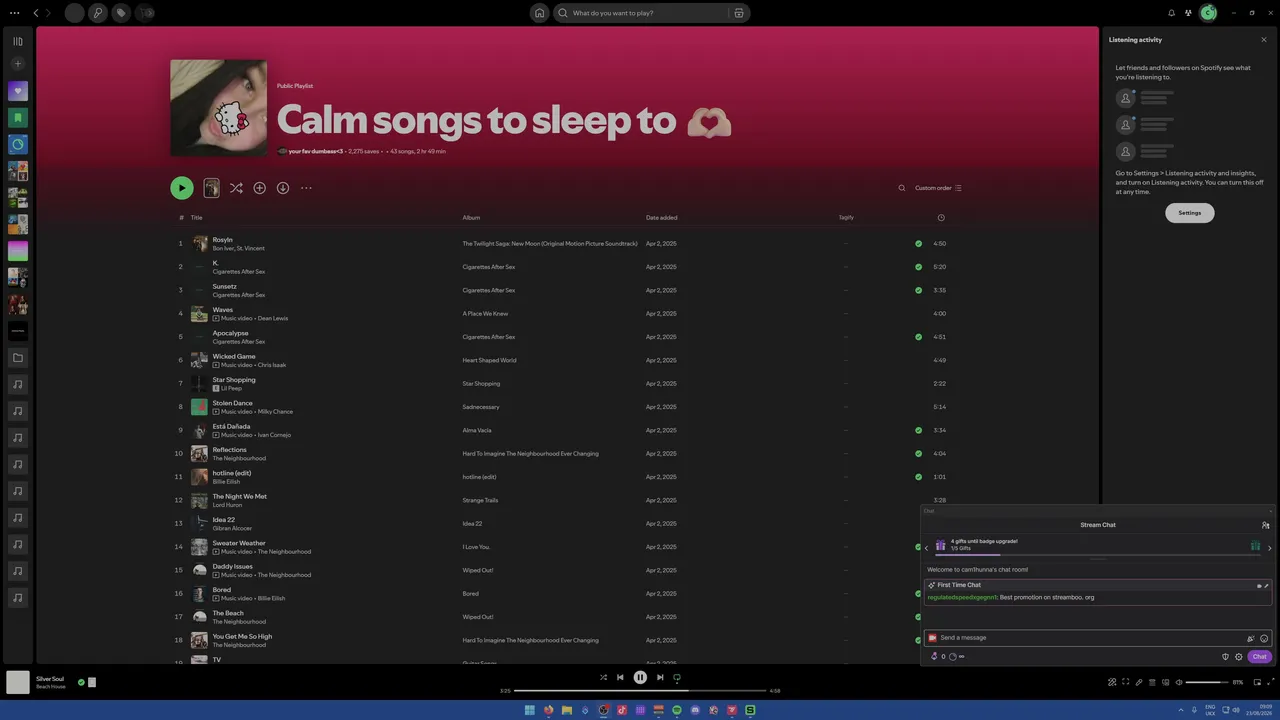Open the Friend Activity icon beside the bell

(x=1188, y=13)
